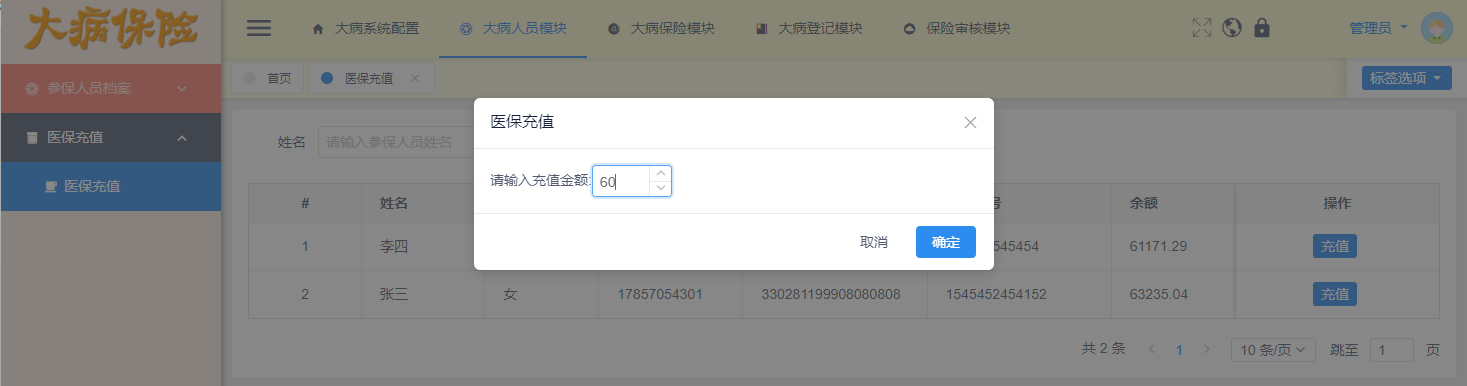
Task: Open the 大病人员模块 tab
Action: click(513, 28)
